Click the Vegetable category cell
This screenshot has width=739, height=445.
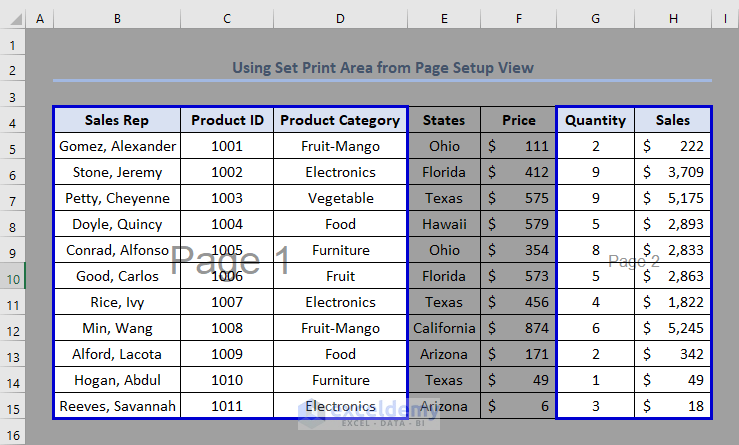tap(340, 198)
